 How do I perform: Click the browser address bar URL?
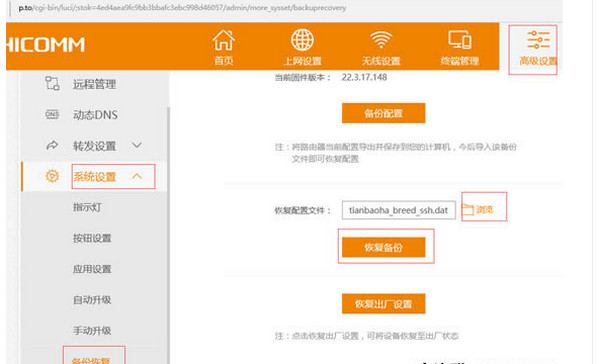point(182,8)
